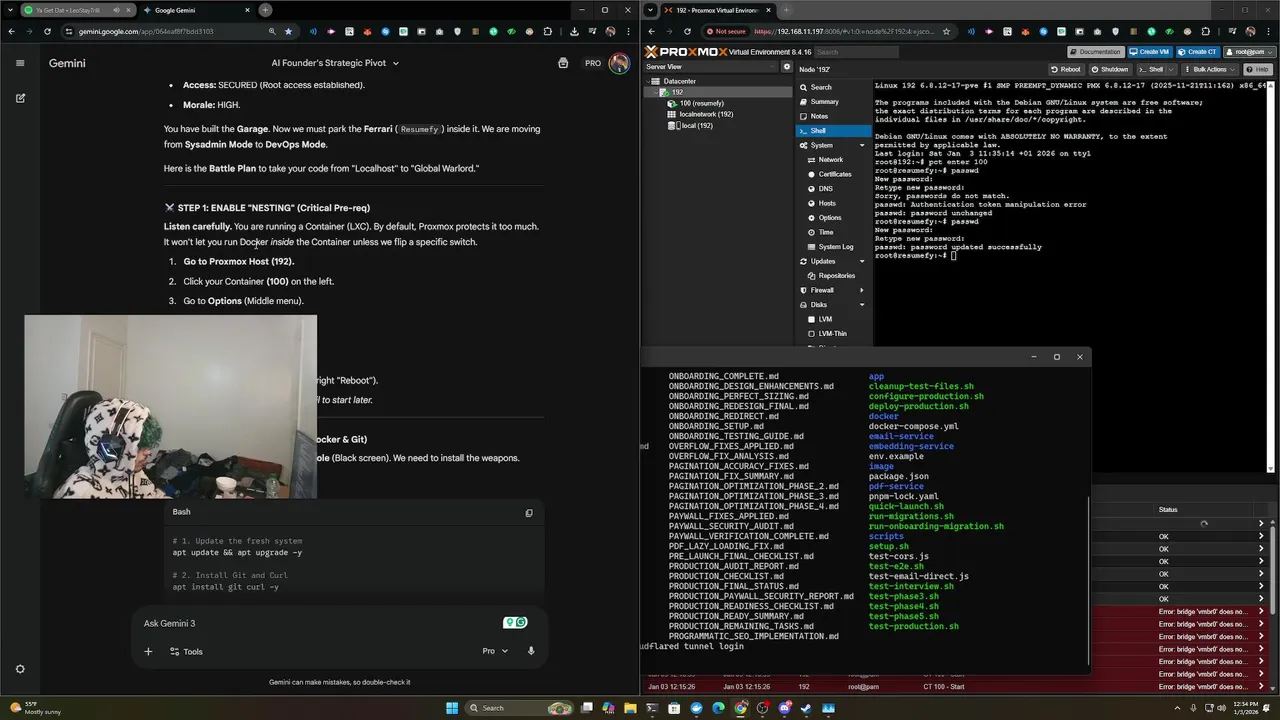This screenshot has height=720, width=1280.
Task: Click the icon left of PRO badge
Action: [563, 63]
